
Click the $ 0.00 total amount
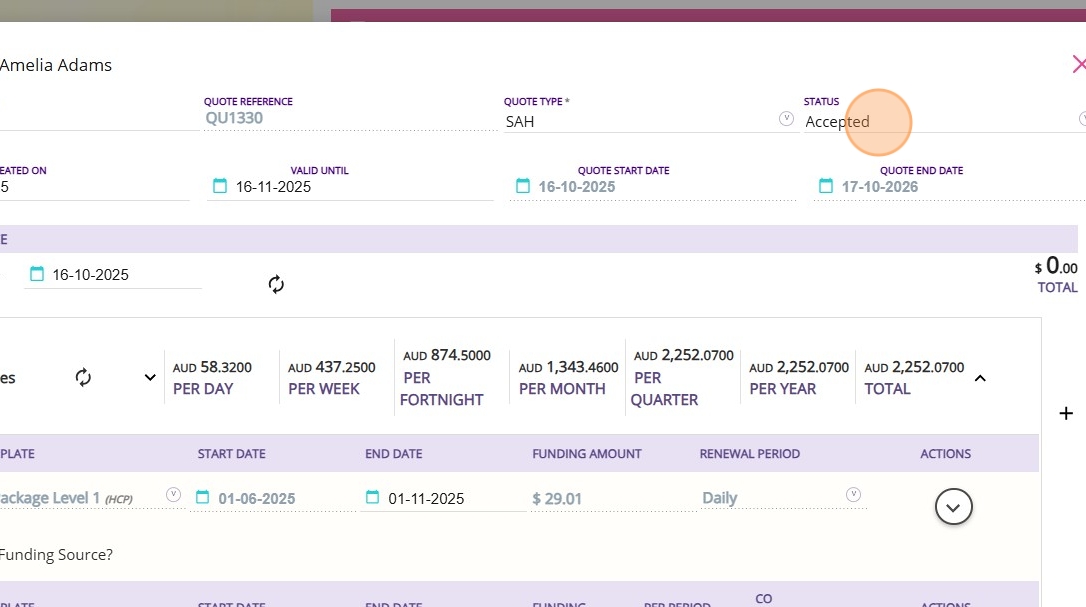click(x=1056, y=265)
